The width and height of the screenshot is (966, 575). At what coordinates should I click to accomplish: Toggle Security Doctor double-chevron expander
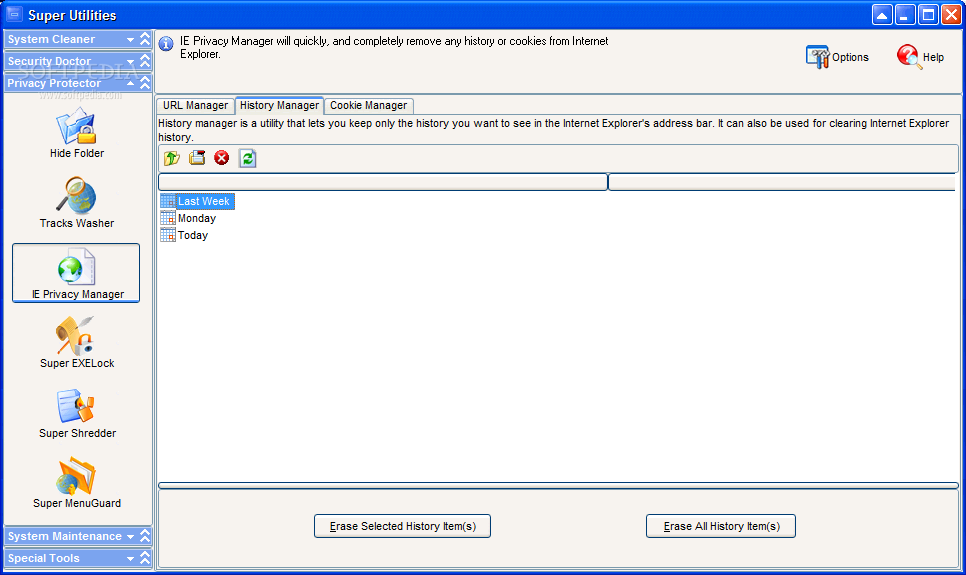click(145, 61)
